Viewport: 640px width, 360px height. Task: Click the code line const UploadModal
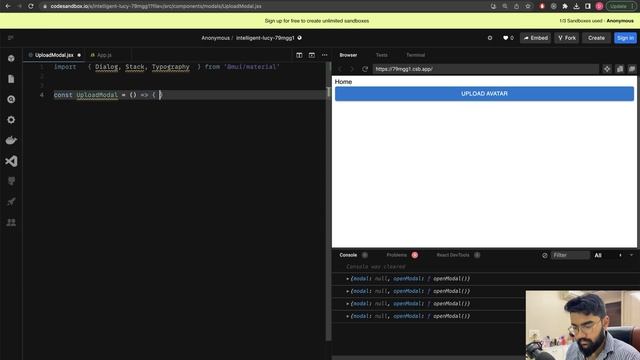[x=108, y=95]
